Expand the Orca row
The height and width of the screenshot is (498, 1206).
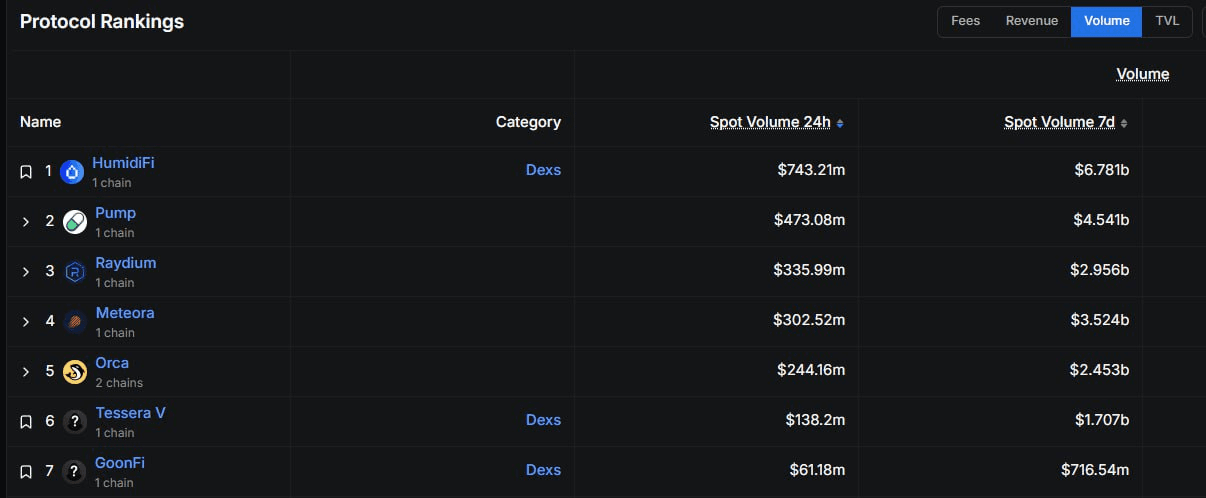click(26, 372)
